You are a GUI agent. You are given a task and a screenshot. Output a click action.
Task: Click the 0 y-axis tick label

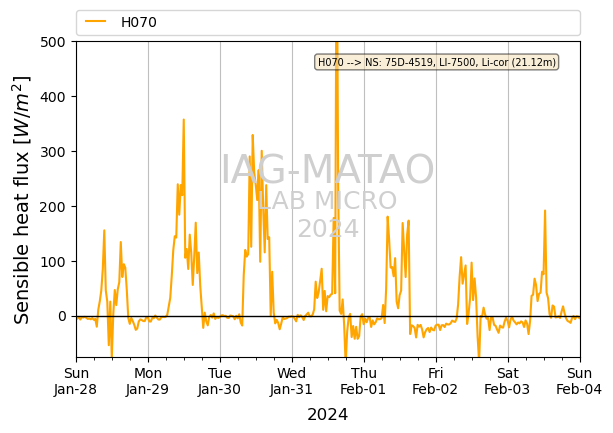(x=62, y=317)
